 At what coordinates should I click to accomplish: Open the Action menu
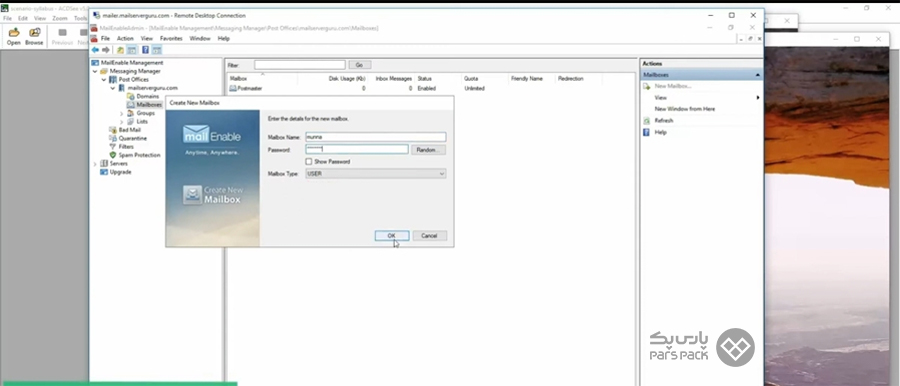(125, 38)
